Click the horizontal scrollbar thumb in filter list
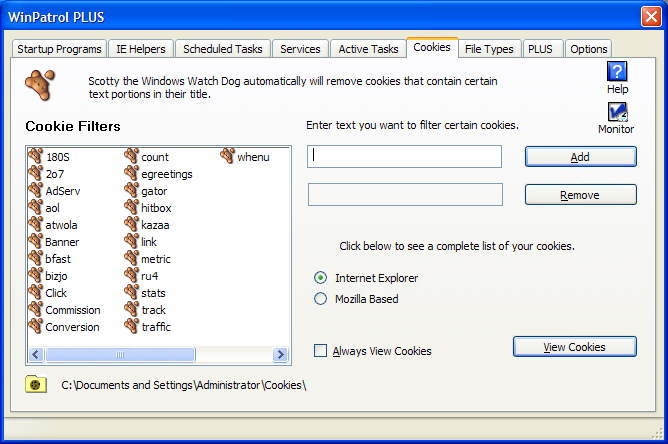 (x=120, y=355)
